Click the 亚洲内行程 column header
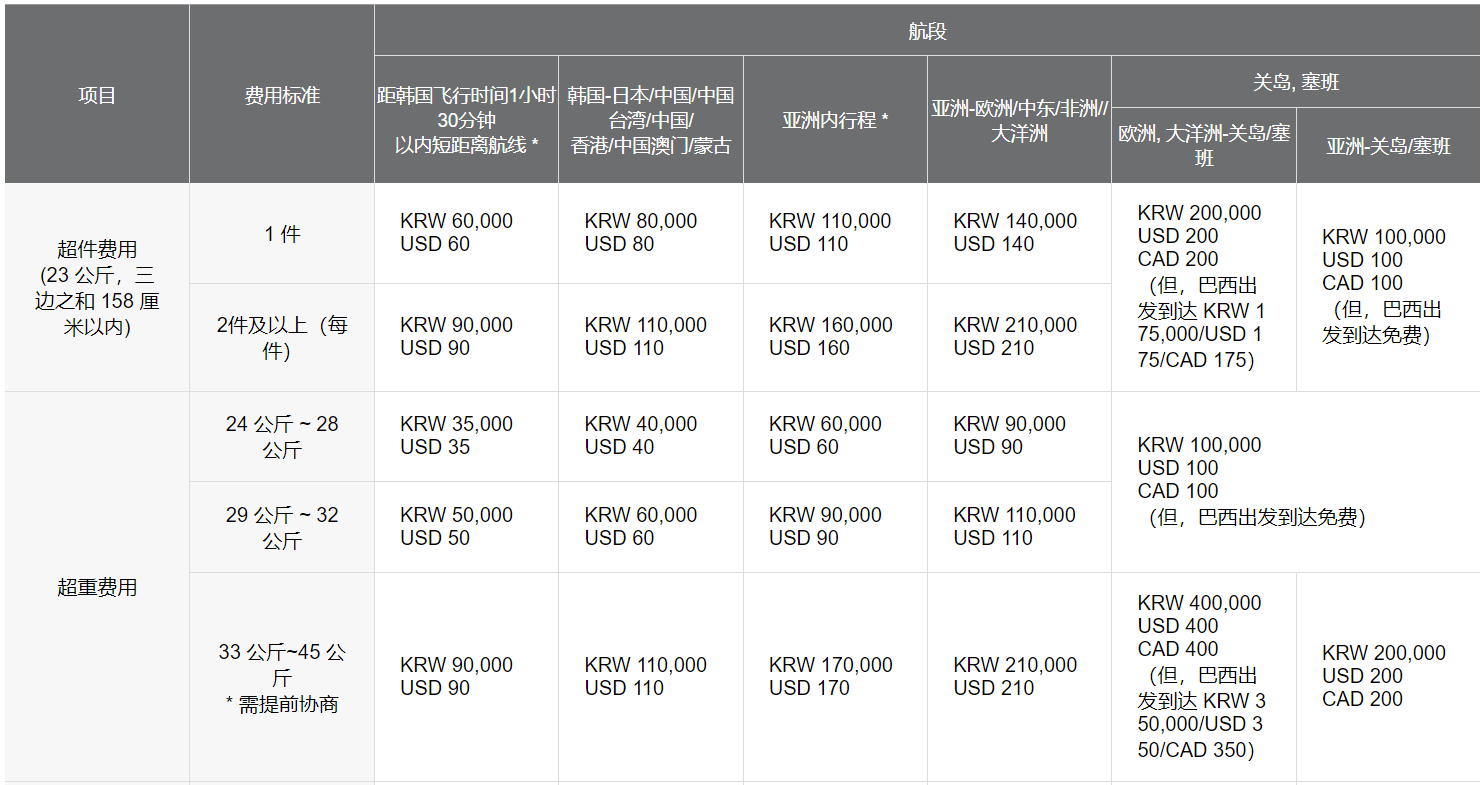Image resolution: width=1483 pixels, height=785 pixels. [x=835, y=120]
